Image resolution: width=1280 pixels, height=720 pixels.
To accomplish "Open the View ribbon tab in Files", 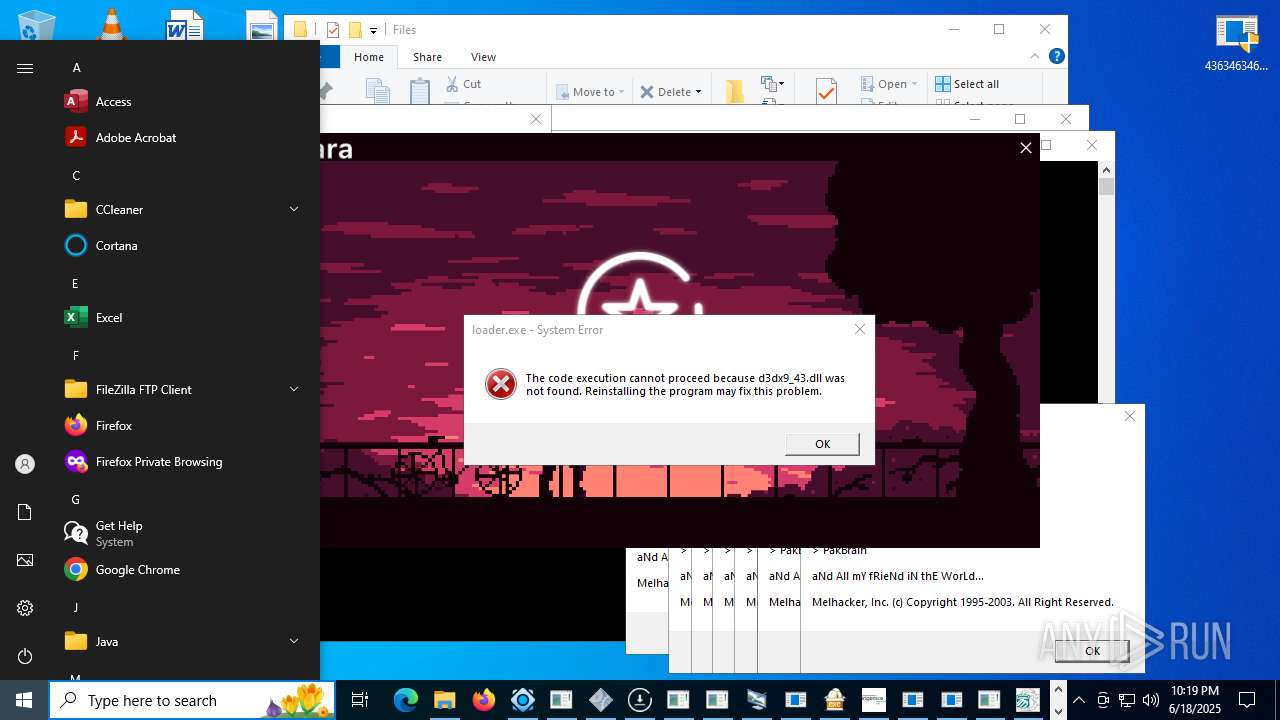I will tap(483, 57).
